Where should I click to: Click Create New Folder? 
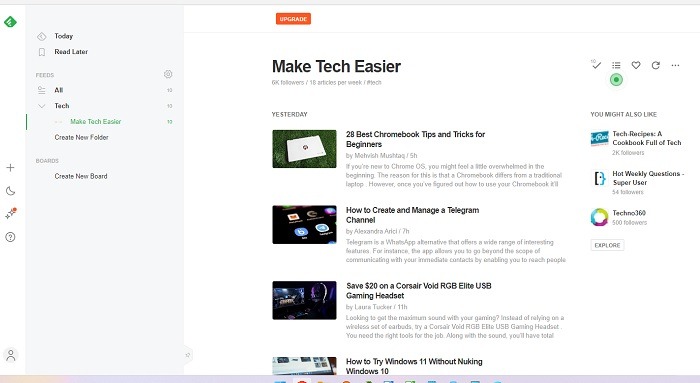(81, 137)
